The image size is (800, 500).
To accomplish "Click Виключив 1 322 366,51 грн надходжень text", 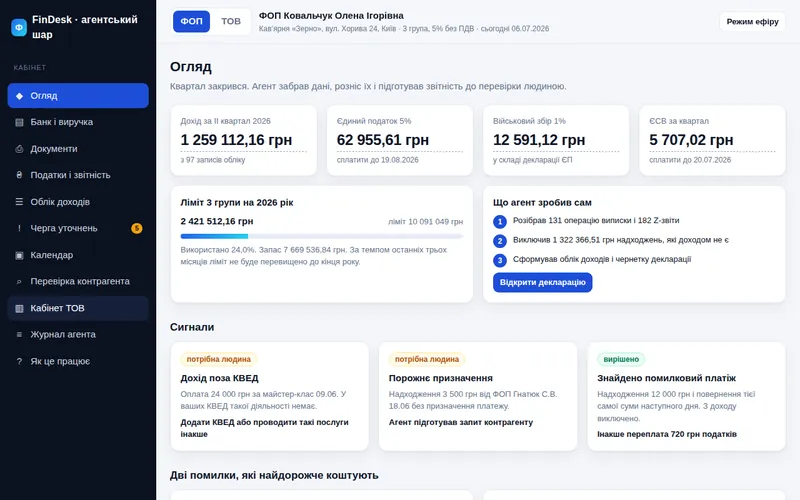I will point(621,240).
